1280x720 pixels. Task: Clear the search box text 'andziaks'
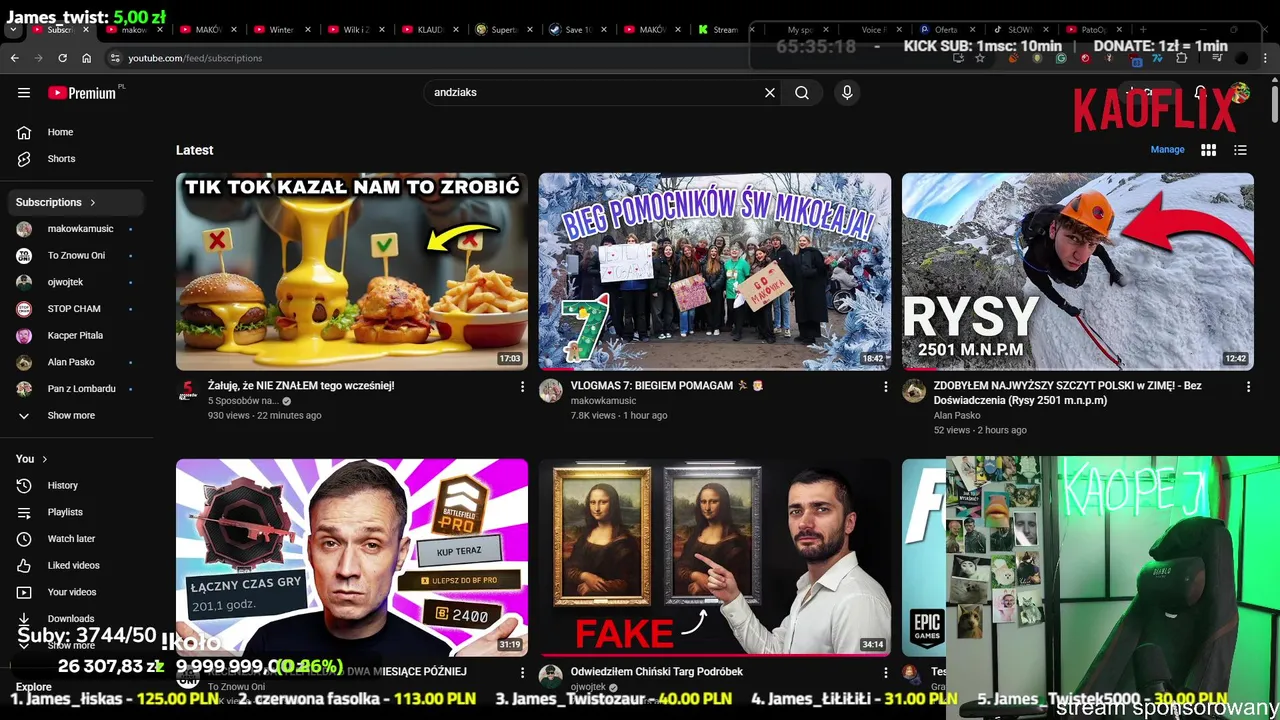tap(770, 92)
